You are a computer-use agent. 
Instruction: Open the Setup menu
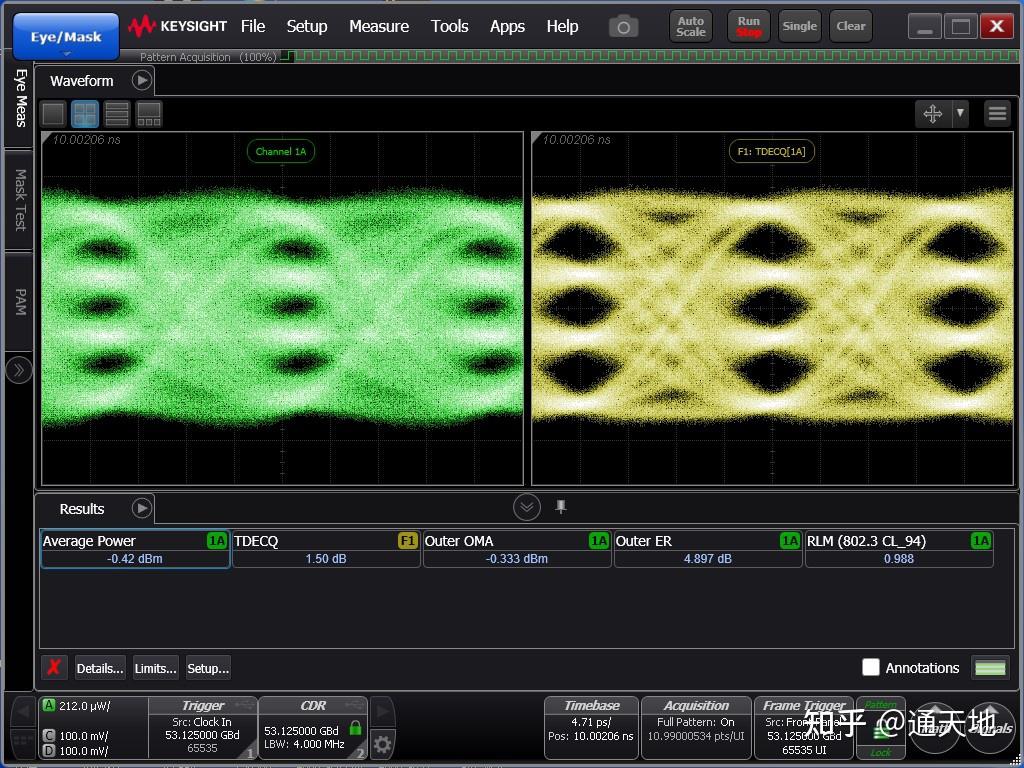point(307,26)
